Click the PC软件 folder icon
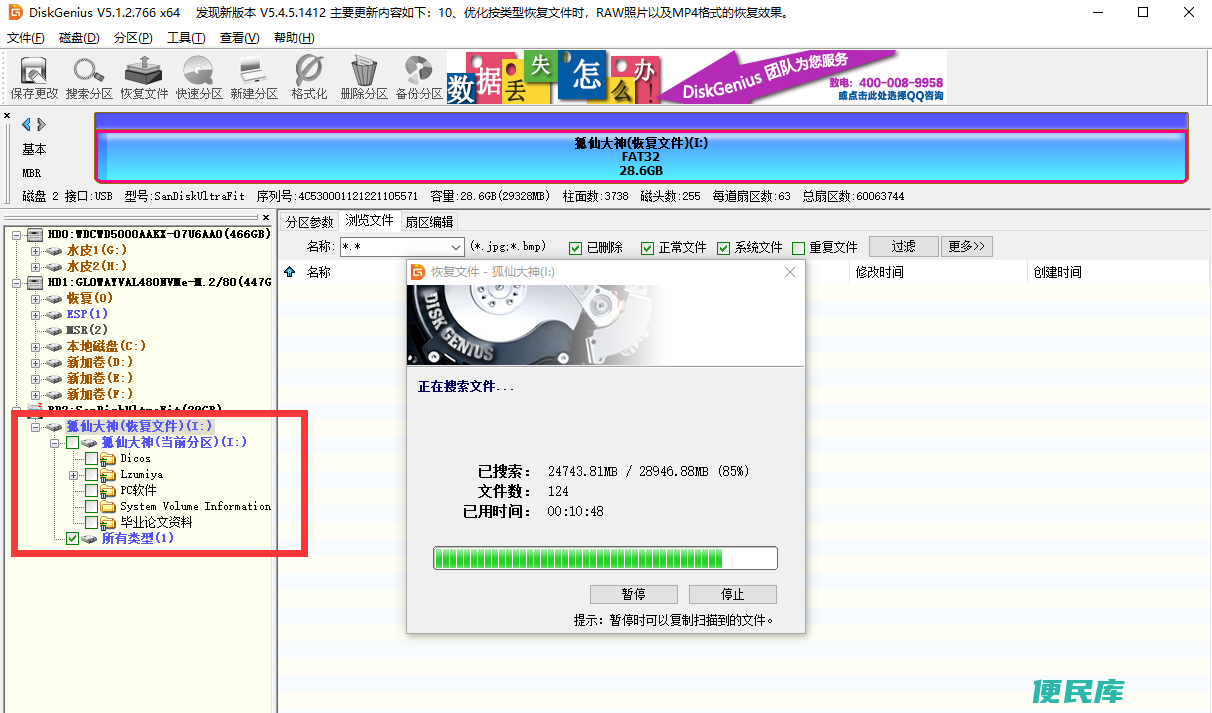 pyautogui.click(x=108, y=491)
